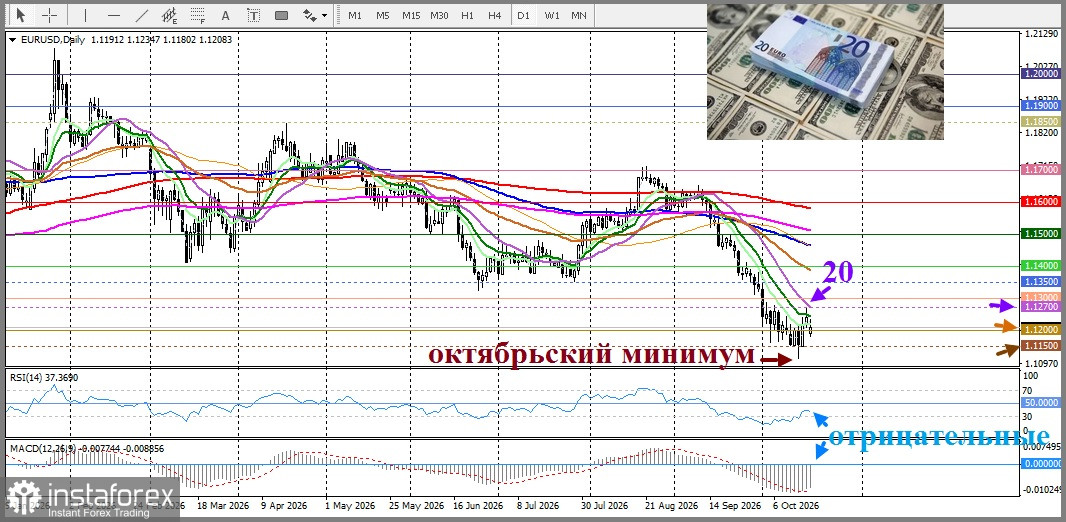Open the arrows tool dropdown arrow
1066x522 pixels.
click(324, 15)
